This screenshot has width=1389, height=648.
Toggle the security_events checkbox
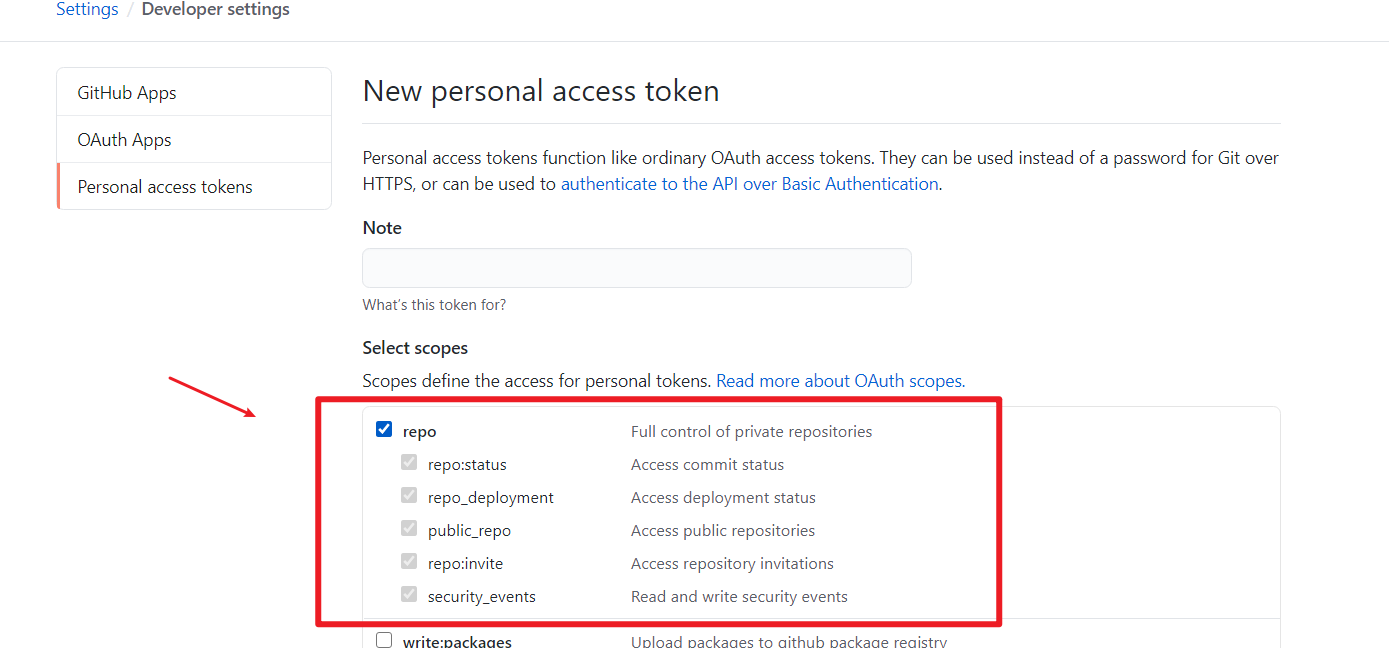coord(409,595)
